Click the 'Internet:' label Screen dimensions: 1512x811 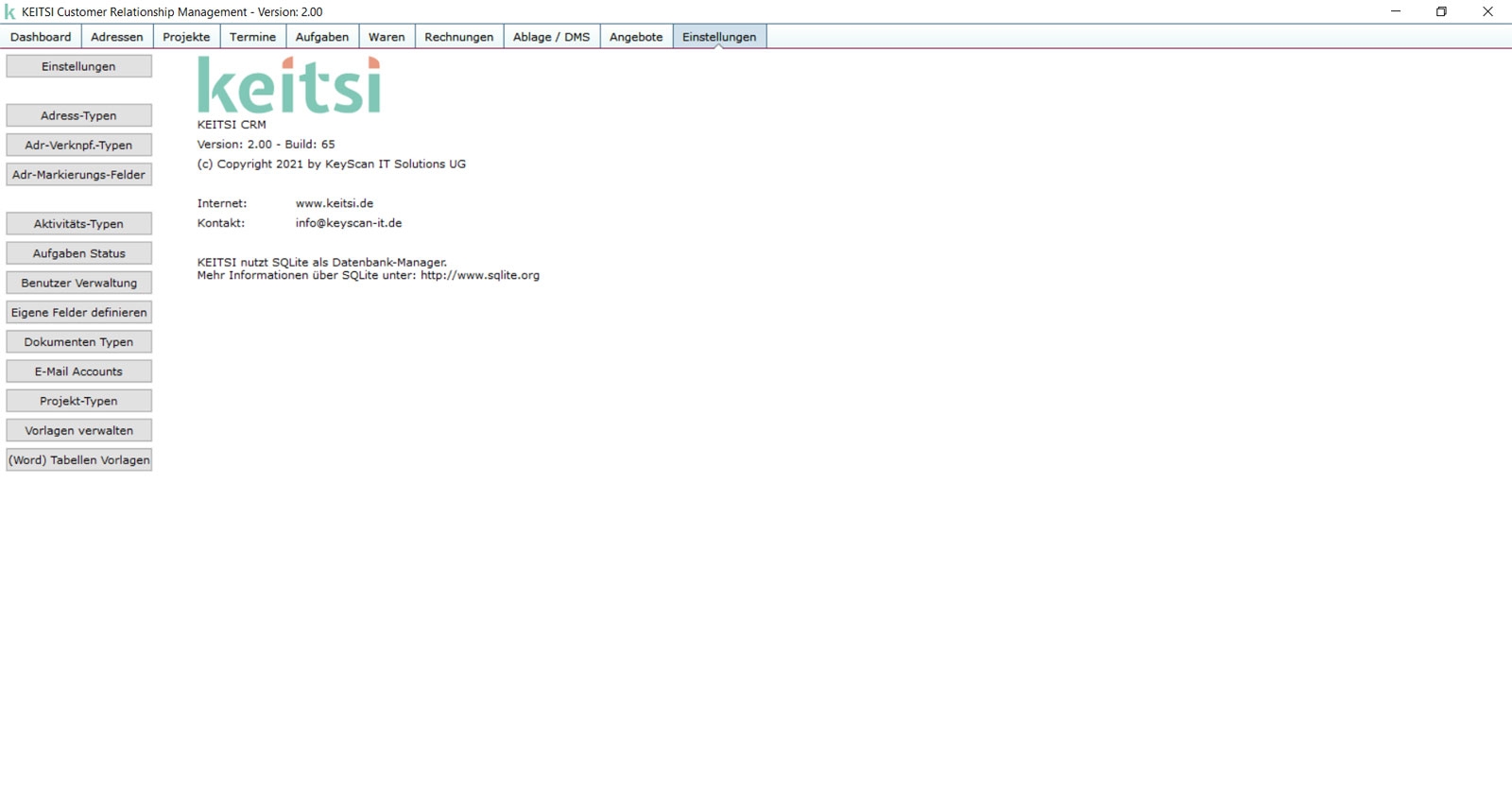[x=222, y=203]
